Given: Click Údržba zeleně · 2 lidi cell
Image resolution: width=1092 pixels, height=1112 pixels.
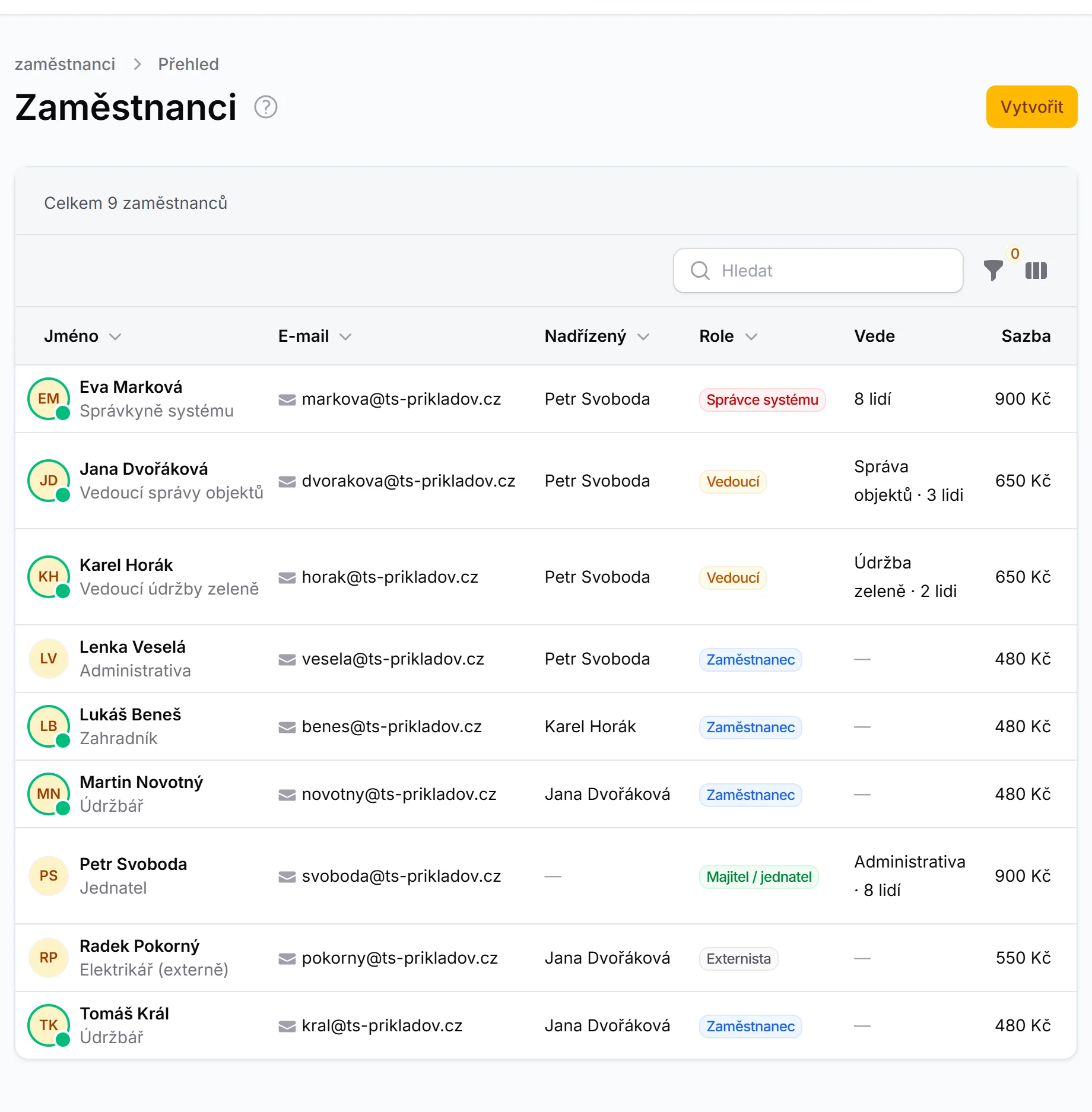Looking at the screenshot, I should point(906,577).
